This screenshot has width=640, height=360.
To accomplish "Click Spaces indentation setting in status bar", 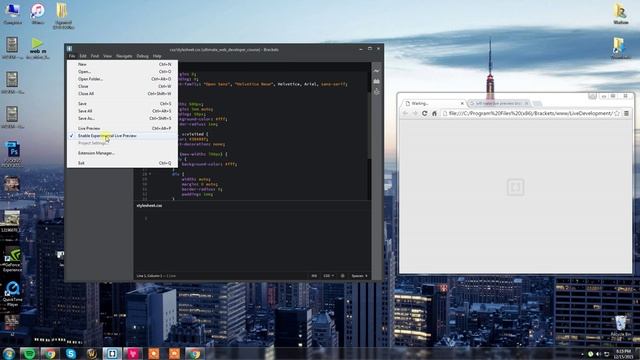I will pyautogui.click(x=360, y=276).
